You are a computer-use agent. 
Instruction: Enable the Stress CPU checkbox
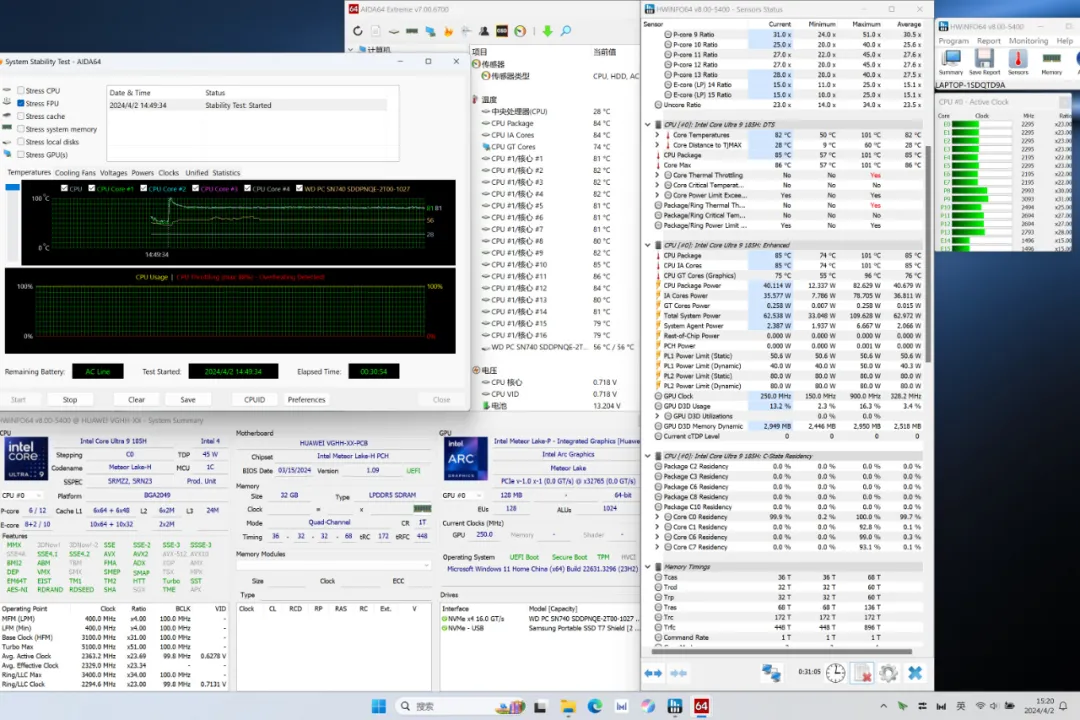[21, 91]
